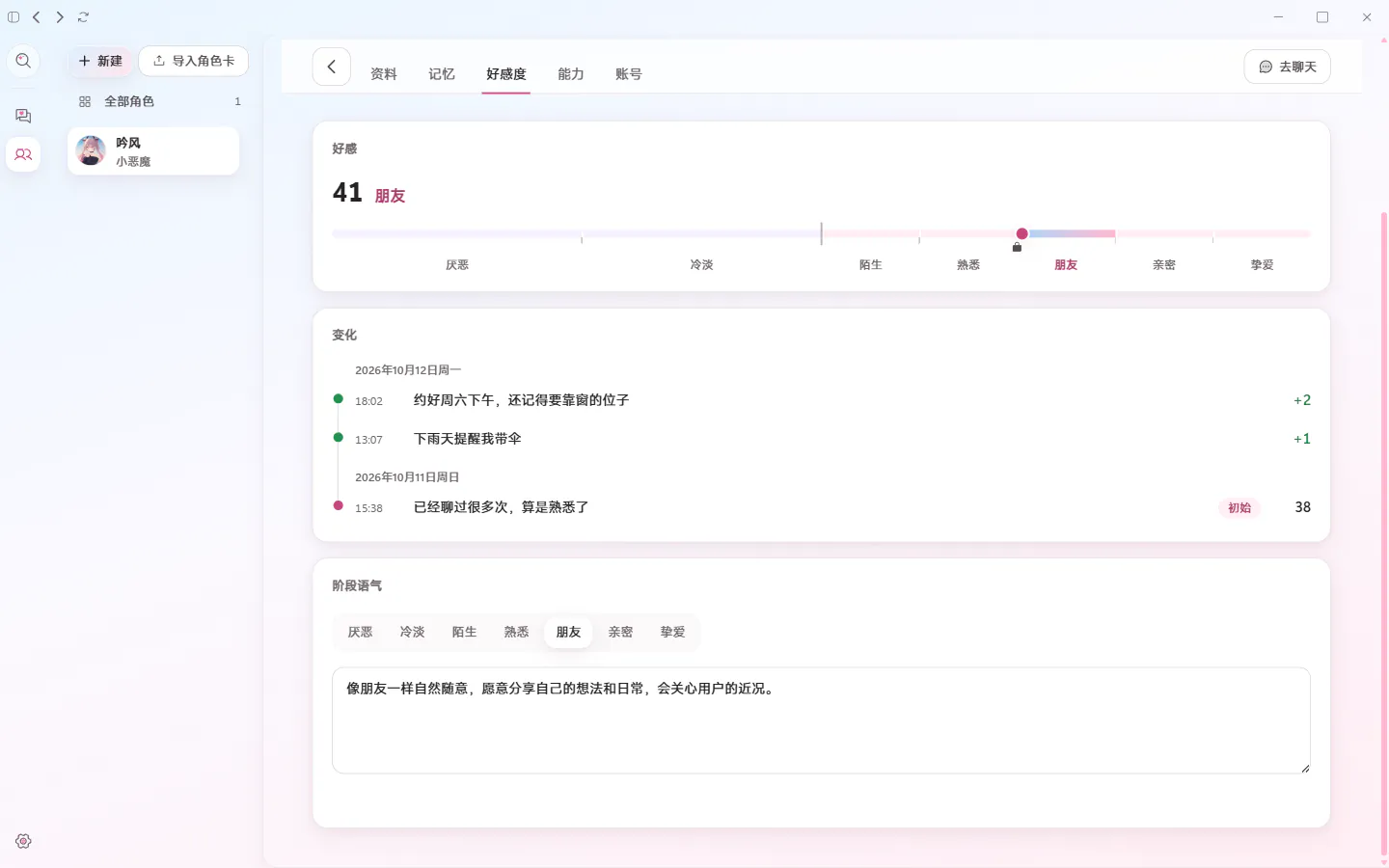Select 冷淡 in the 阶段语气 selector

(x=412, y=633)
